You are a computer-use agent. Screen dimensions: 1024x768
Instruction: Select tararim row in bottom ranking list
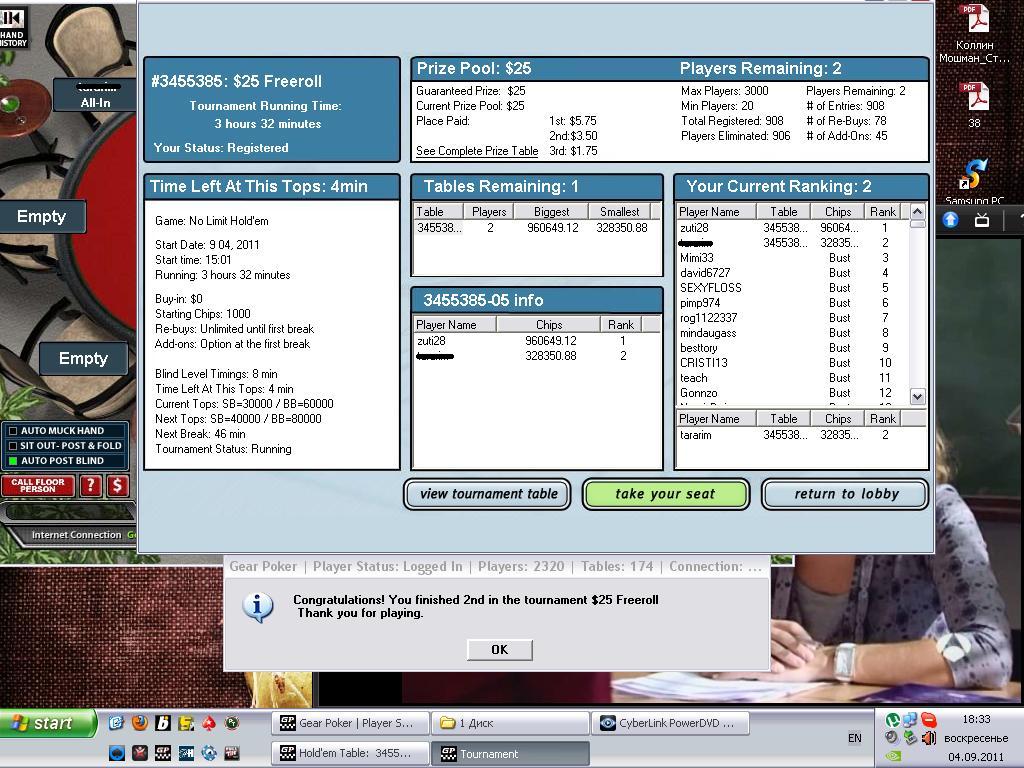click(x=800, y=435)
